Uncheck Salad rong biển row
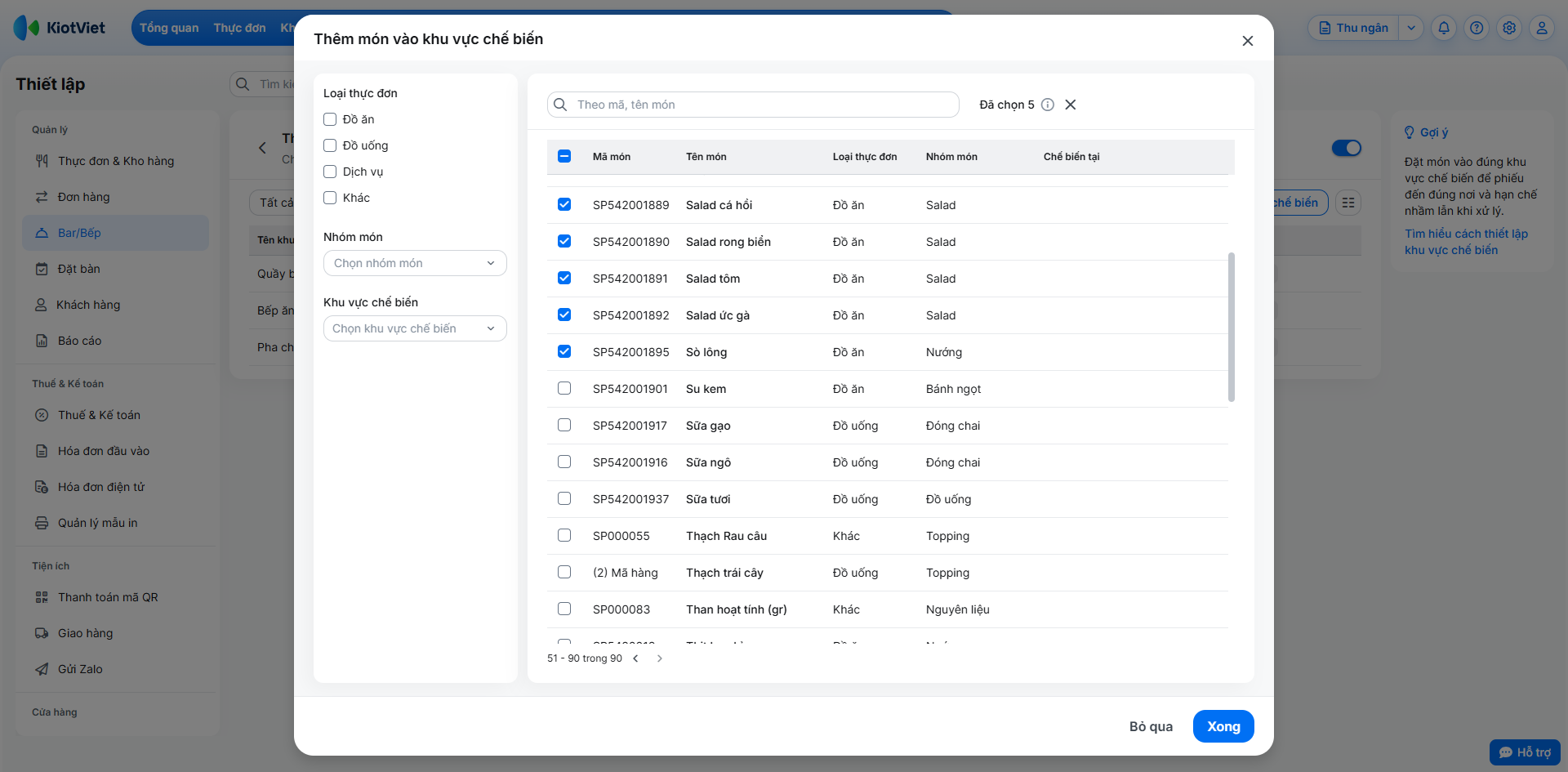 pos(564,241)
